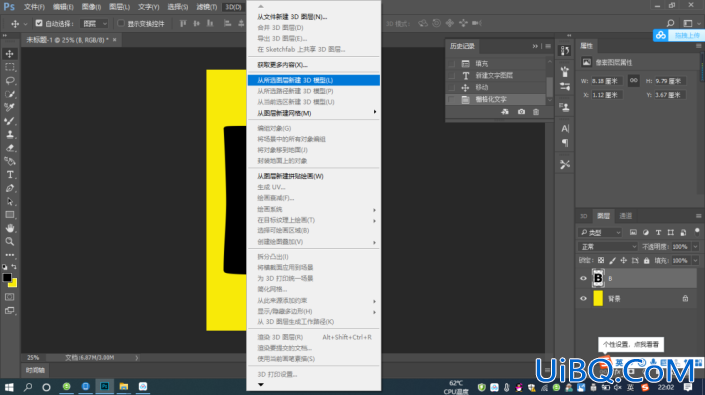
Task: Change screen mode icon in toolbar
Action: pos(9,311)
